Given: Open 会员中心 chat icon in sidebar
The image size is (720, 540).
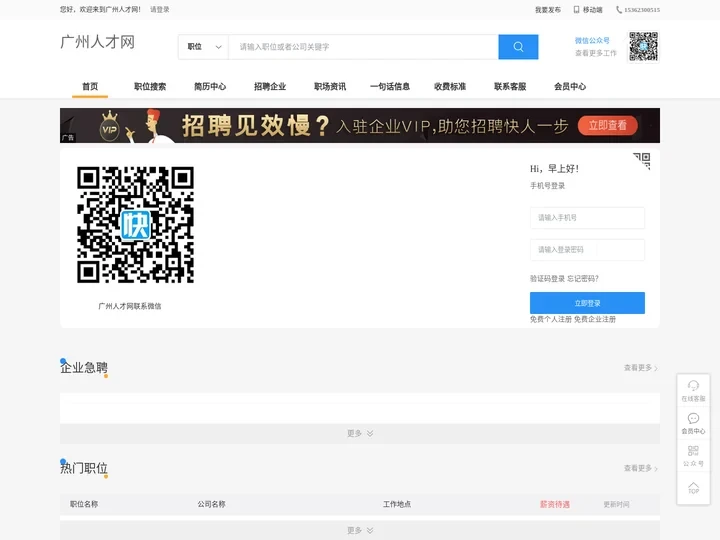Looking at the screenshot, I should [693, 423].
